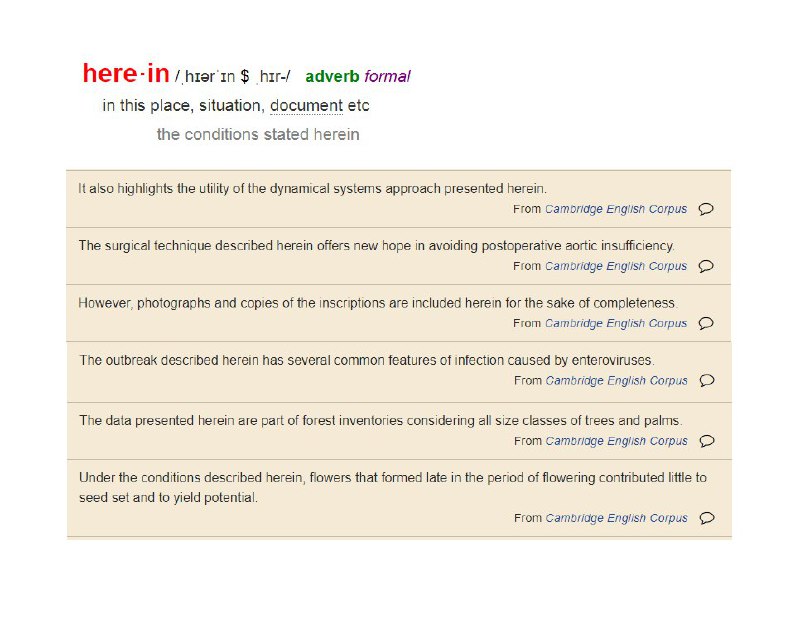Click the speech bubble icon for the surgical technique sentence
800x619 pixels.
(x=706, y=266)
